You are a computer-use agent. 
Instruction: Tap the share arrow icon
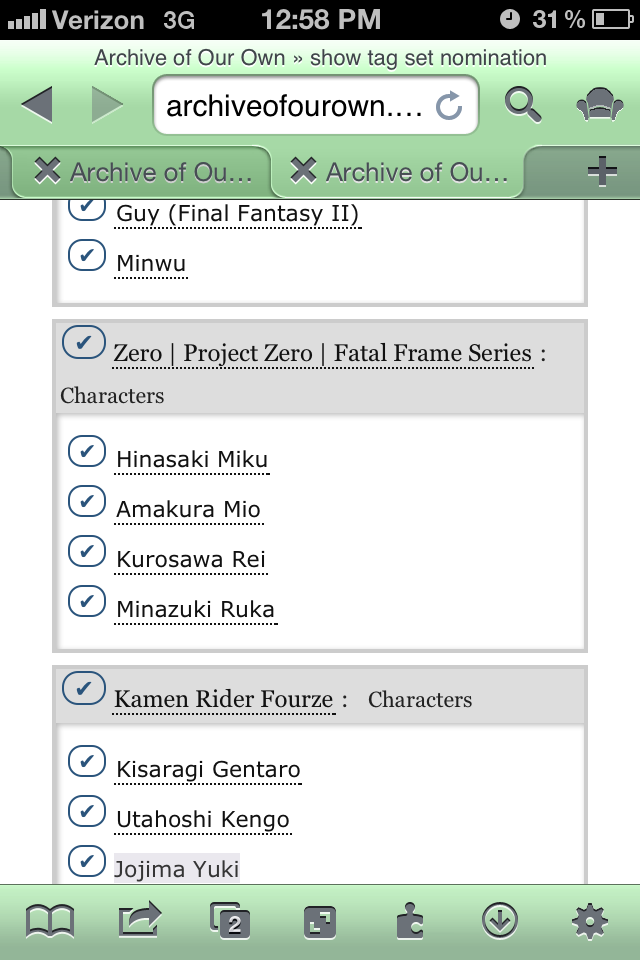(140, 920)
